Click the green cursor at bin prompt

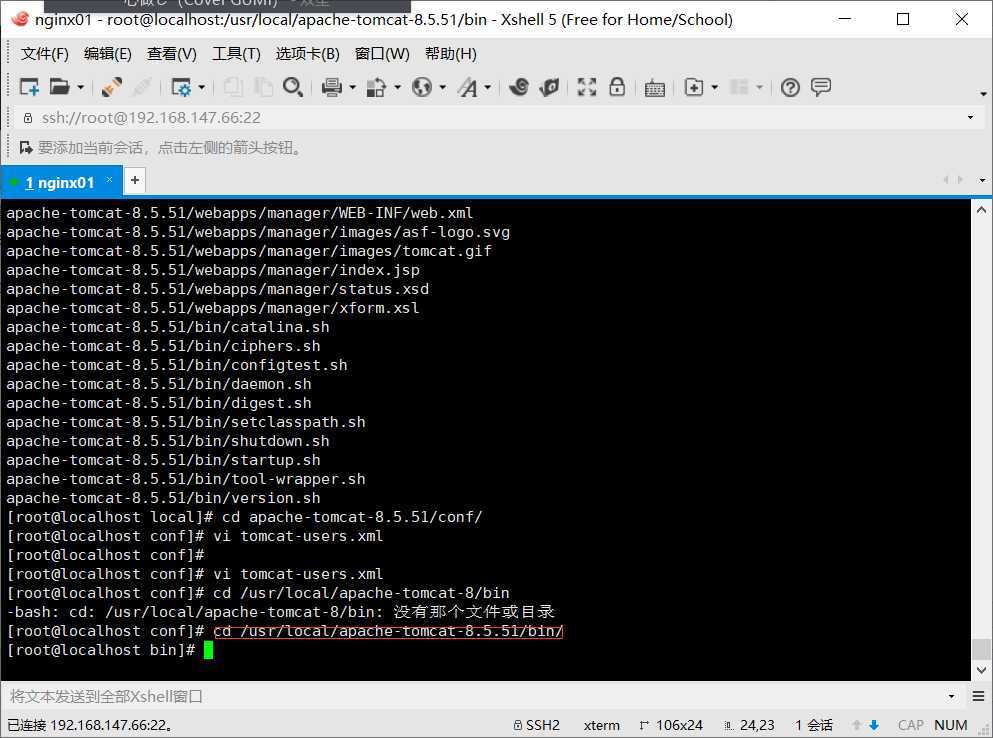pos(208,651)
